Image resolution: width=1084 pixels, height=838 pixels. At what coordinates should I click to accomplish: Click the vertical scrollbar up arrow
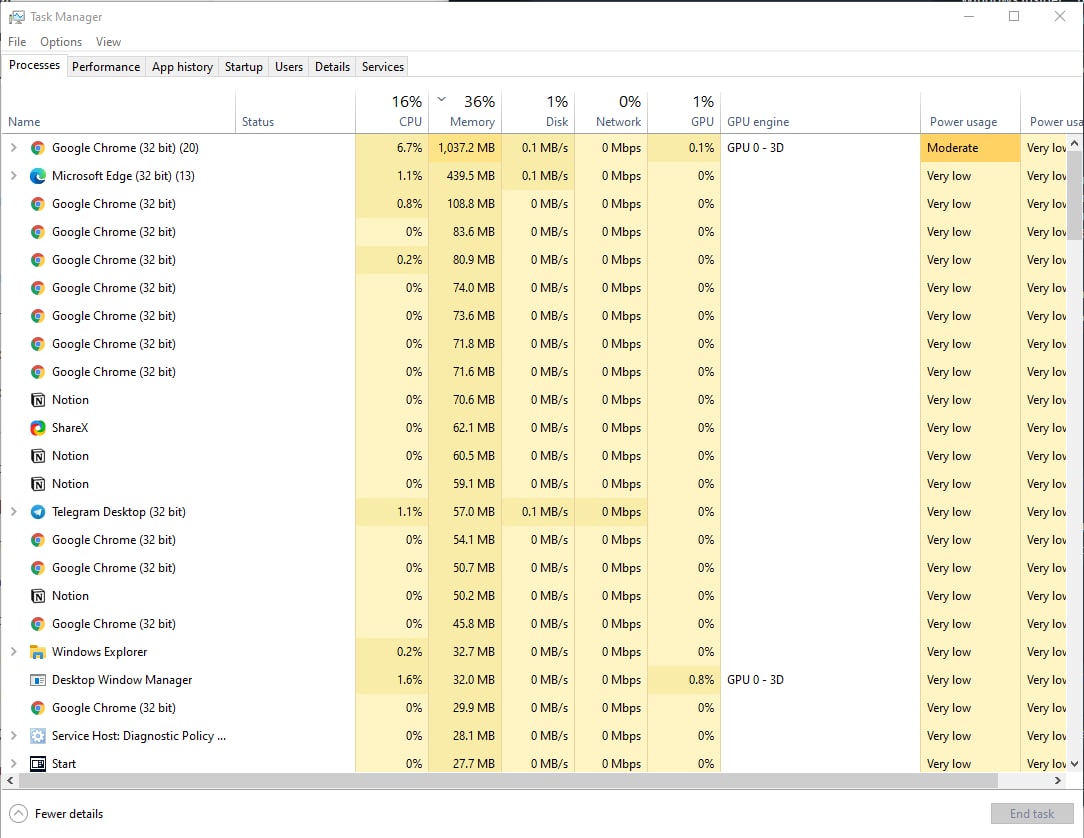[x=1074, y=143]
